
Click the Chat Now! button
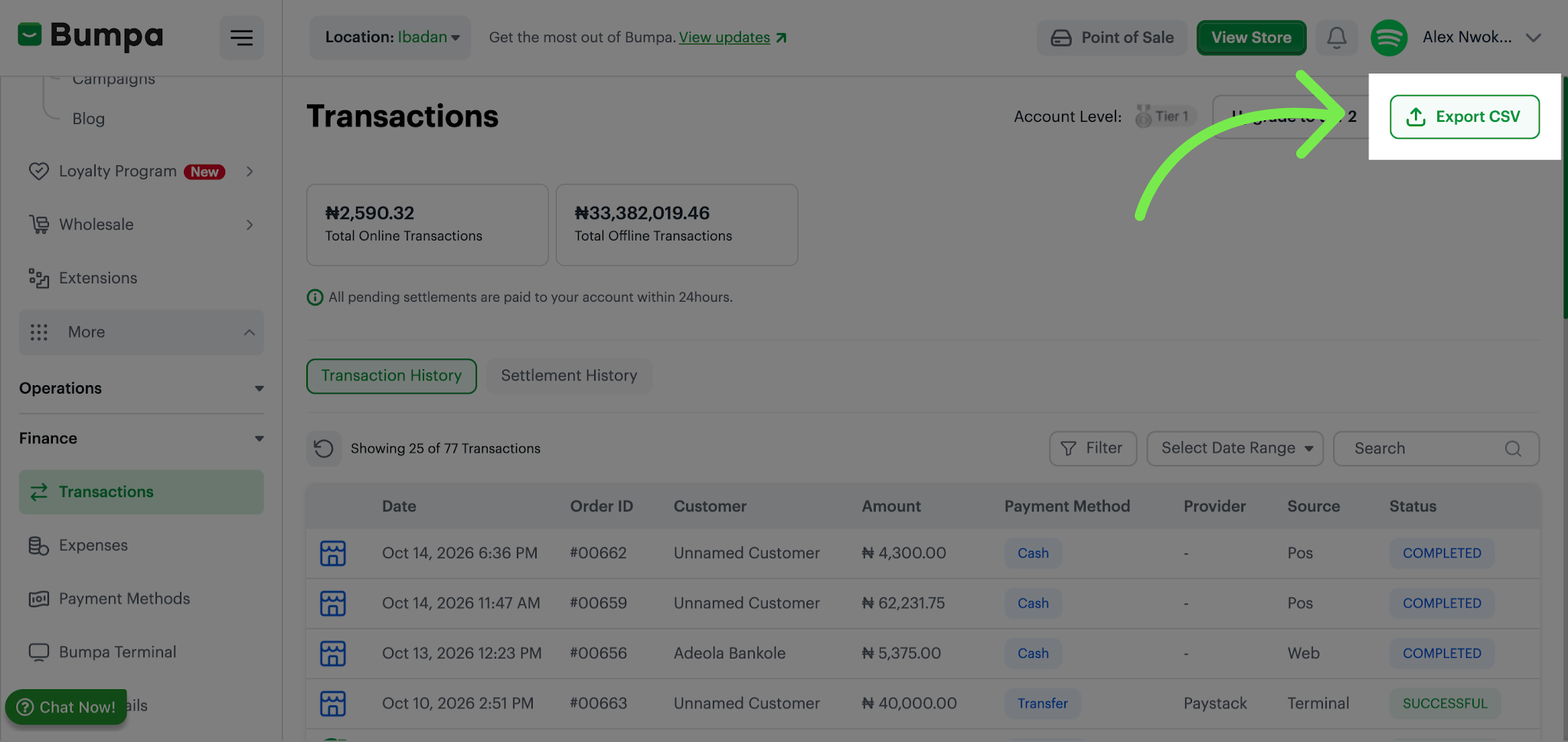tap(67, 707)
